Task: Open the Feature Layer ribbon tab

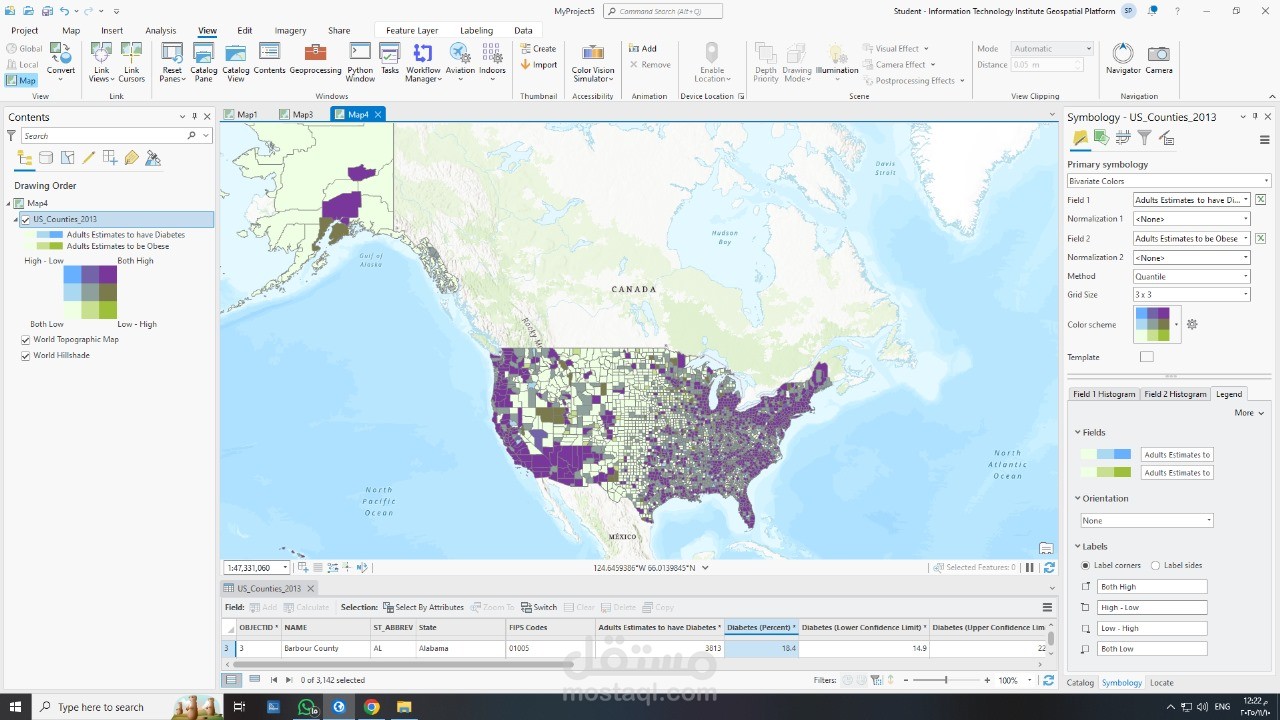Action: (412, 31)
